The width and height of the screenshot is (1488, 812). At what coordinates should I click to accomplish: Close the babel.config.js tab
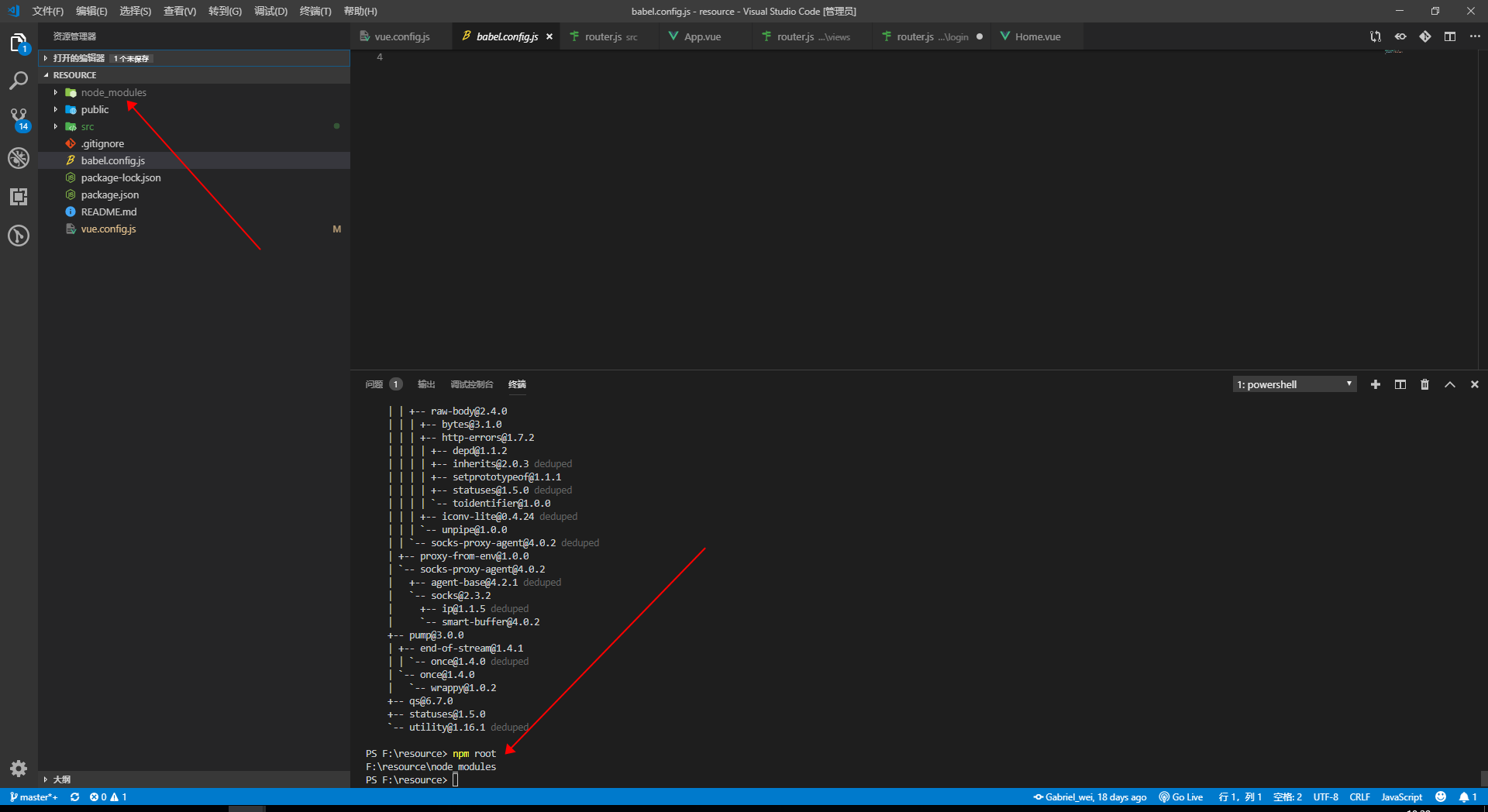click(549, 36)
